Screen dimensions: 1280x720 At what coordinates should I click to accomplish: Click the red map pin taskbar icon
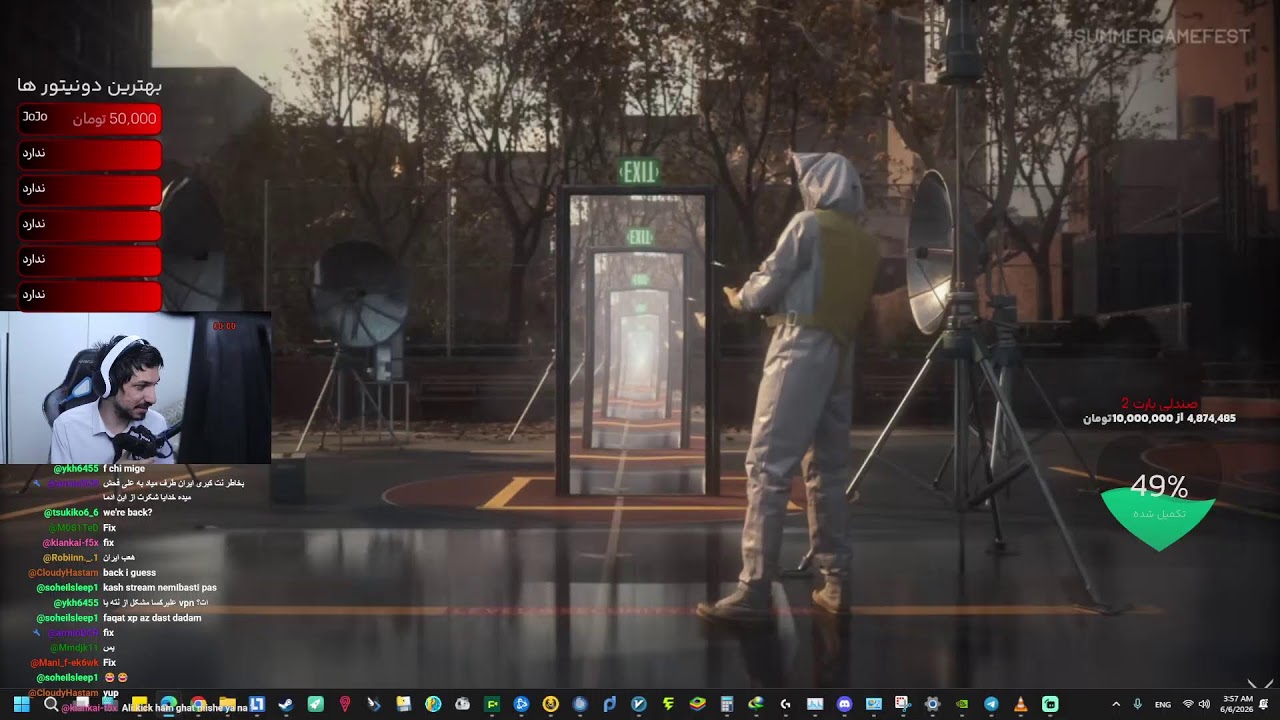tap(345, 704)
